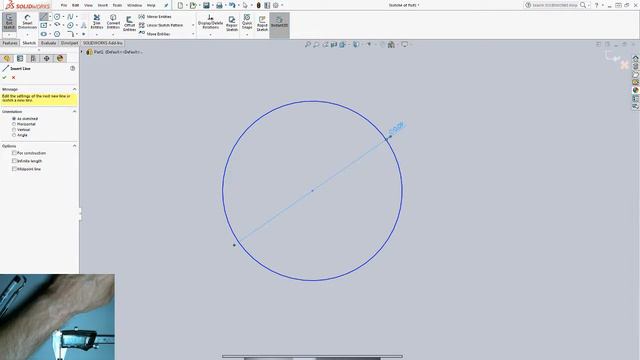Click the Print icon
640x360 pixels.
tap(219, 5)
